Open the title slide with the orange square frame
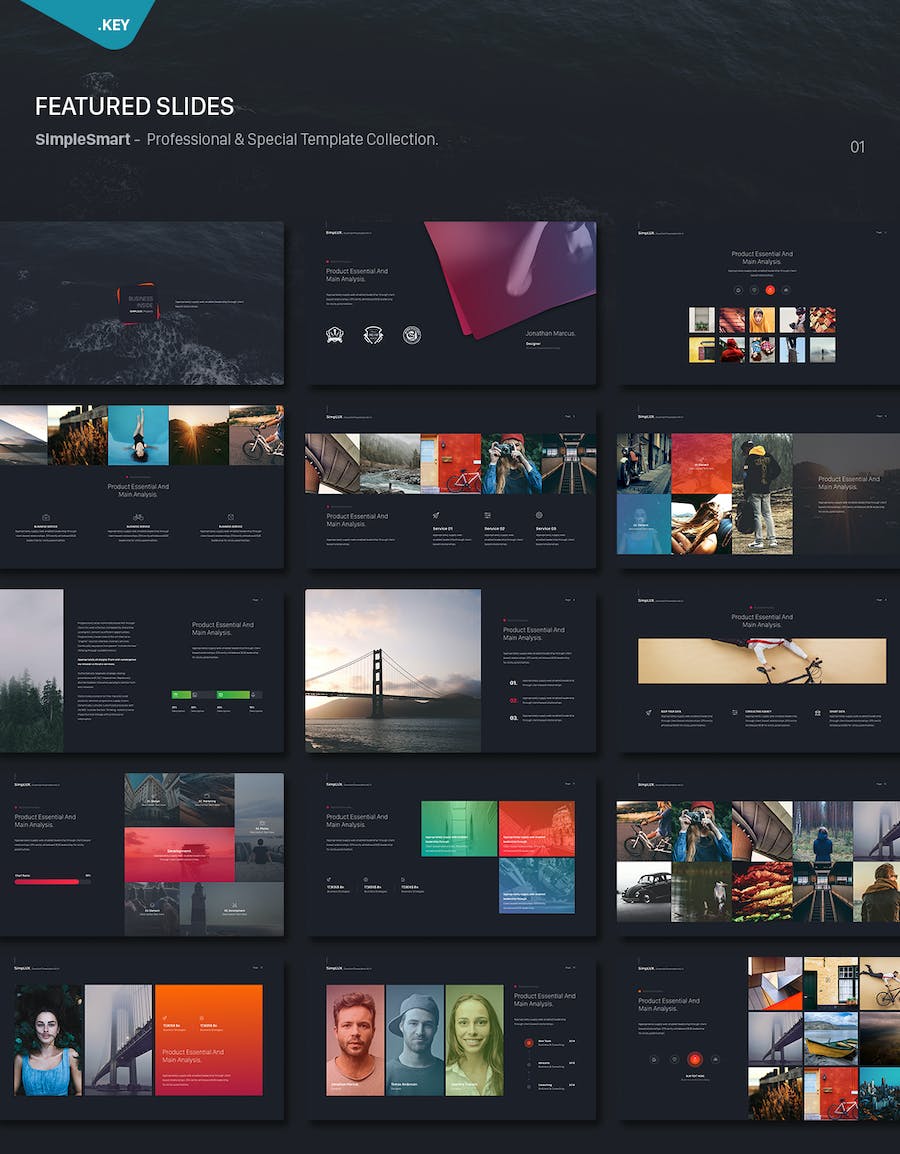This screenshot has height=1154, width=900. [x=141, y=303]
